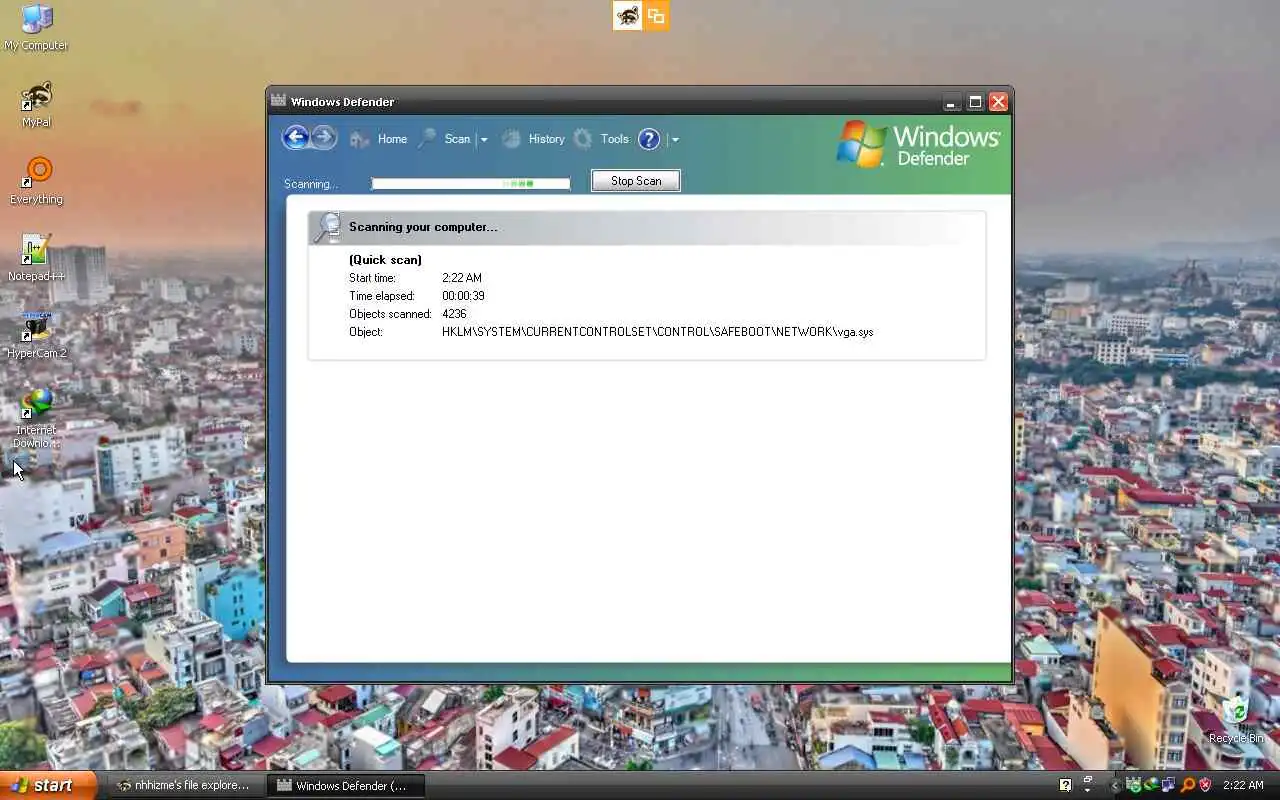Screen dimensions: 1280x800
Task: Click the cascading windows icon on the taskbar
Action: click(x=1088, y=779)
